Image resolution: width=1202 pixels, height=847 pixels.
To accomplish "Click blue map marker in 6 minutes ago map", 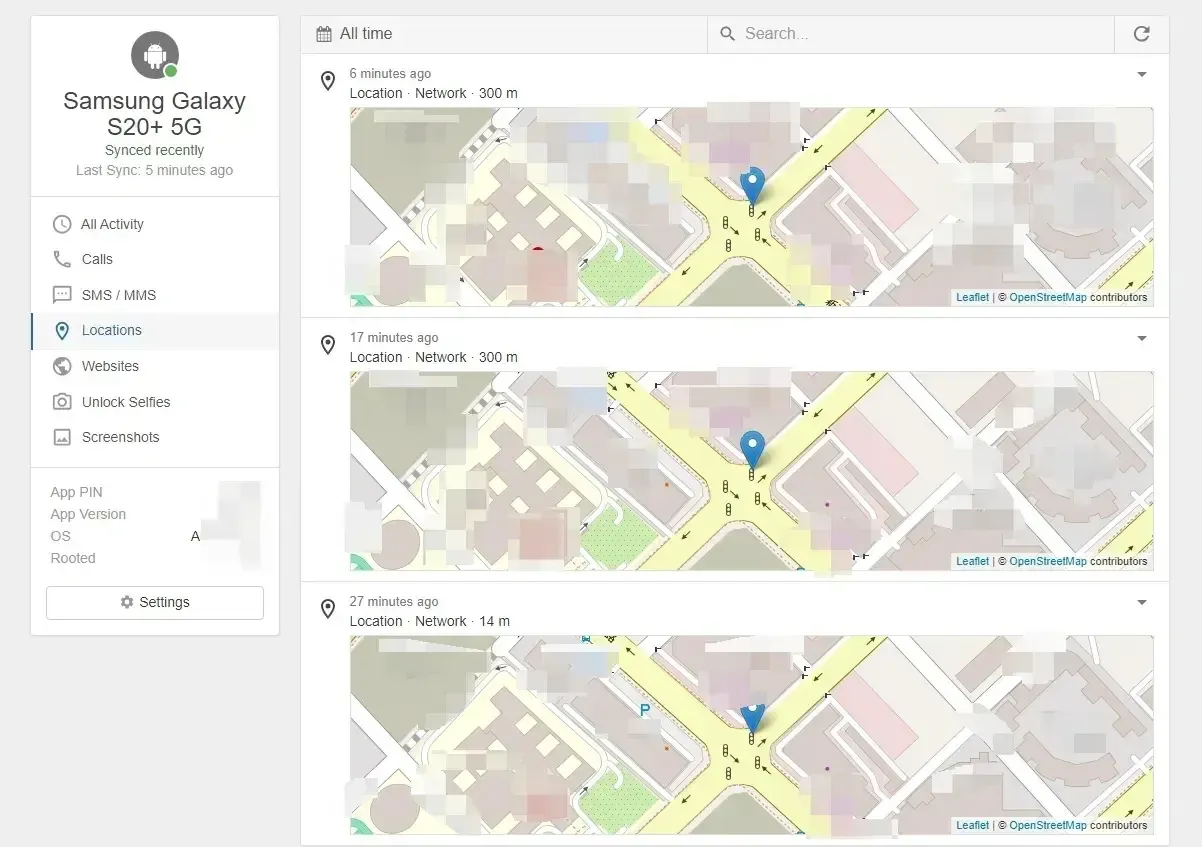I will 752,186.
